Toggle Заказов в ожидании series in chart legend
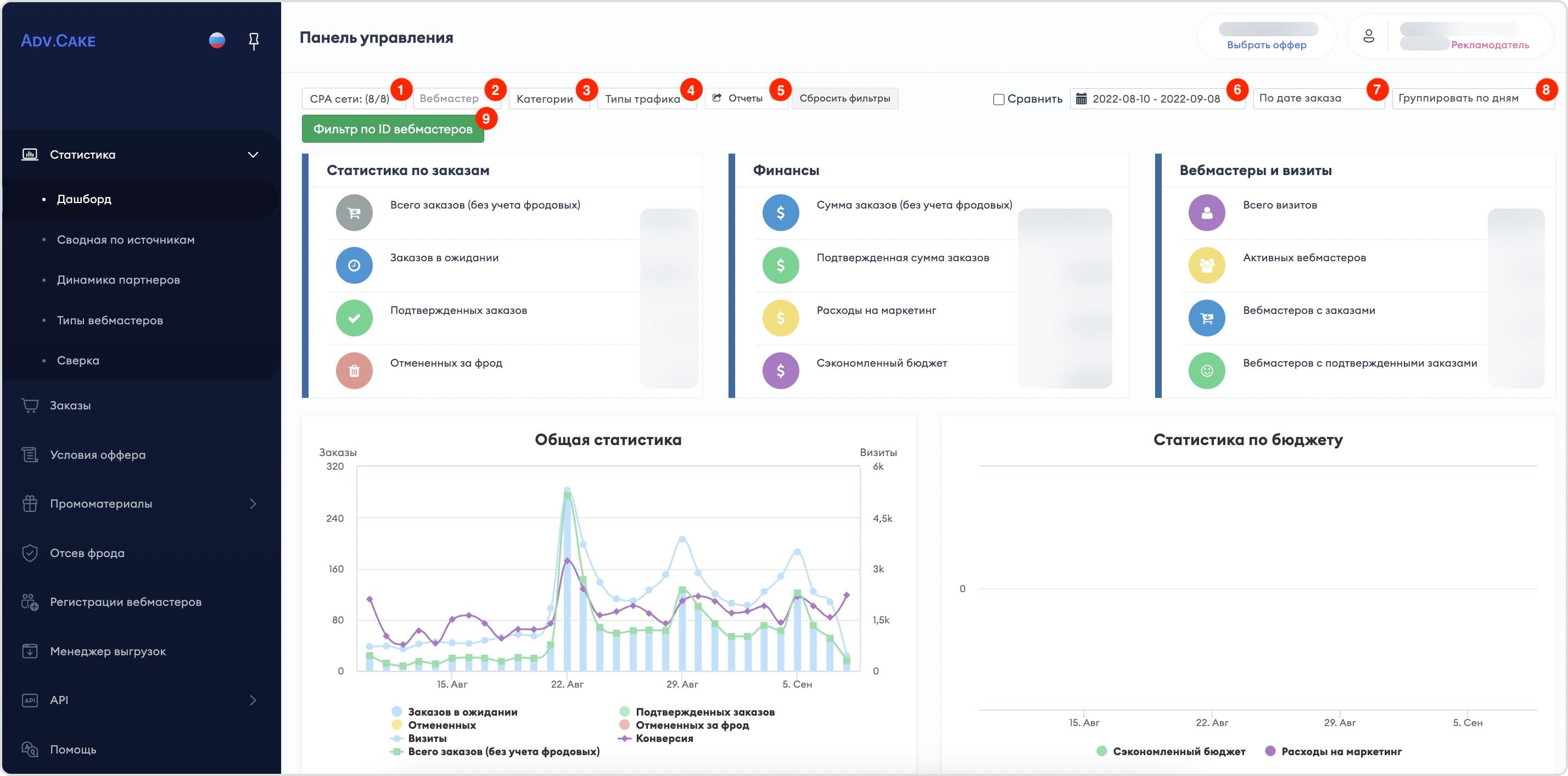This screenshot has width=1568, height=776. tap(455, 711)
